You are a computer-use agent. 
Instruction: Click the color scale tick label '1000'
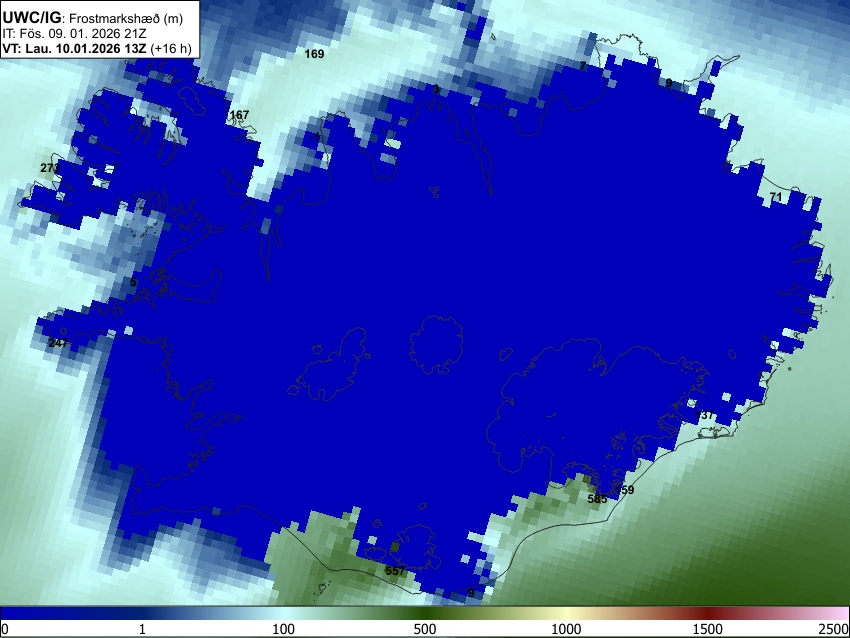(x=566, y=629)
